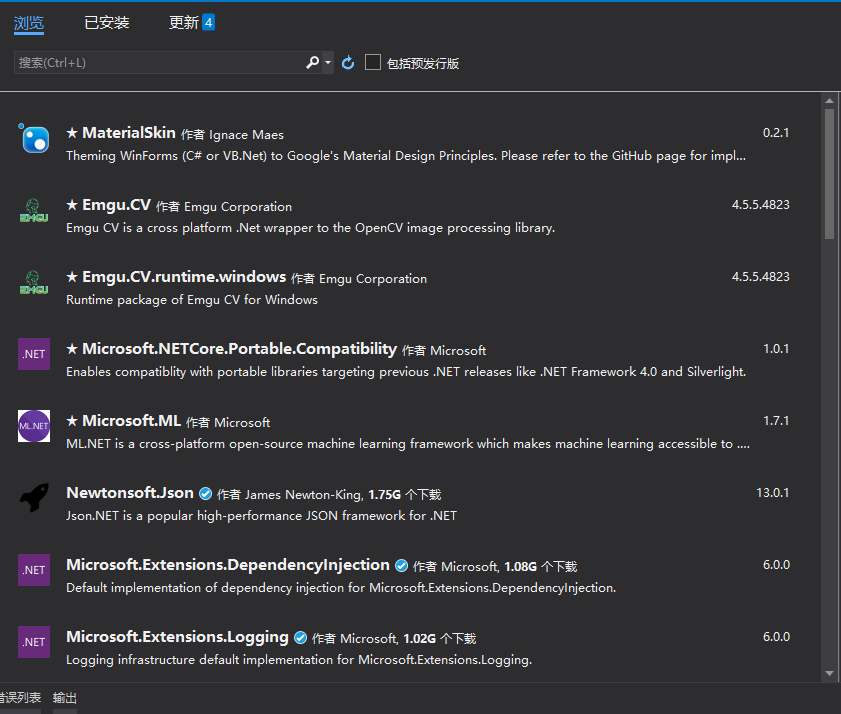Expand the search history dropdown arrow

point(328,63)
